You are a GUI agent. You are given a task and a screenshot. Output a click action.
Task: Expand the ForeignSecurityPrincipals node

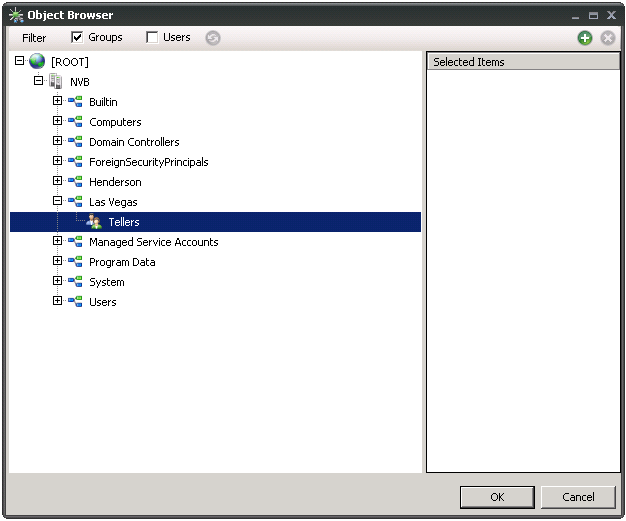coord(57,160)
